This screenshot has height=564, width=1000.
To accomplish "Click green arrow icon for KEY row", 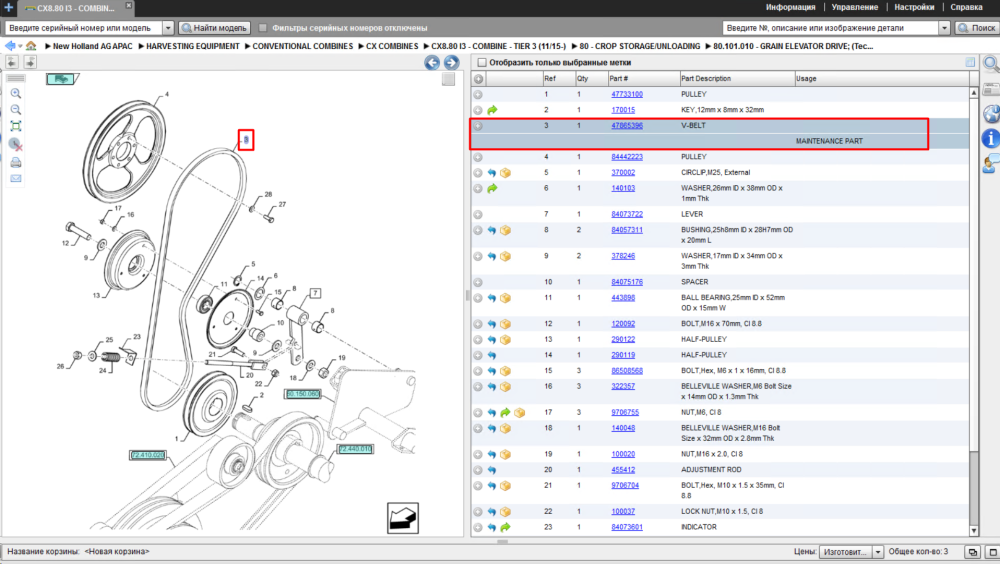I will click(492, 110).
